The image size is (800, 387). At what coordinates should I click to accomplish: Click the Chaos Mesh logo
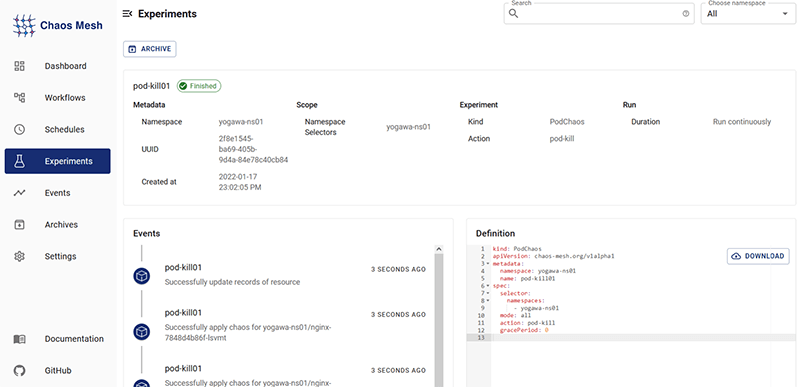(58, 25)
